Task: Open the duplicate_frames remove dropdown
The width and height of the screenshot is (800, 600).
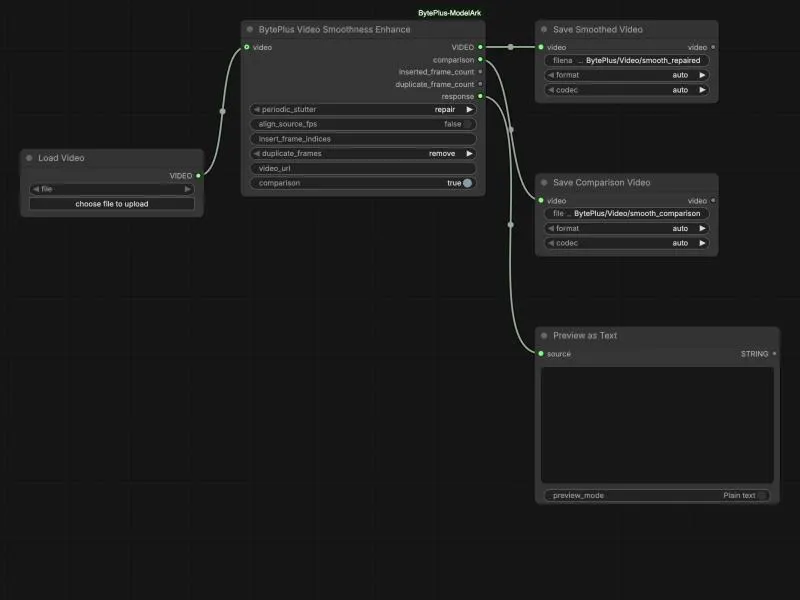Action: tap(363, 154)
